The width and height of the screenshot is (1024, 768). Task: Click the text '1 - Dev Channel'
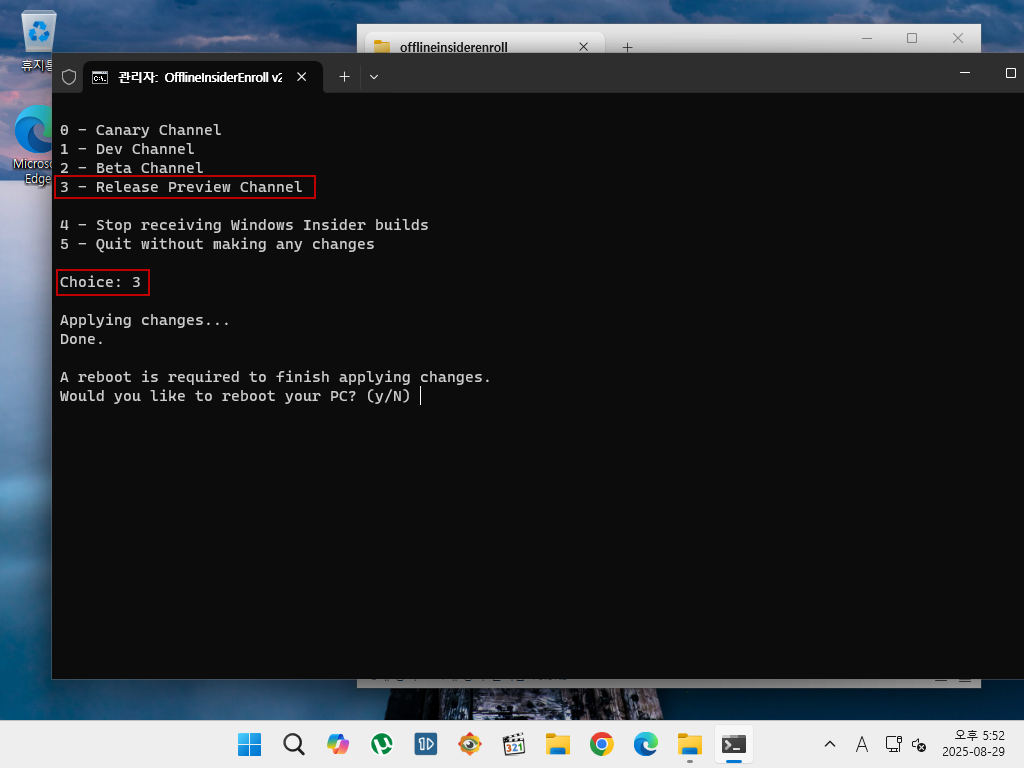point(127,149)
